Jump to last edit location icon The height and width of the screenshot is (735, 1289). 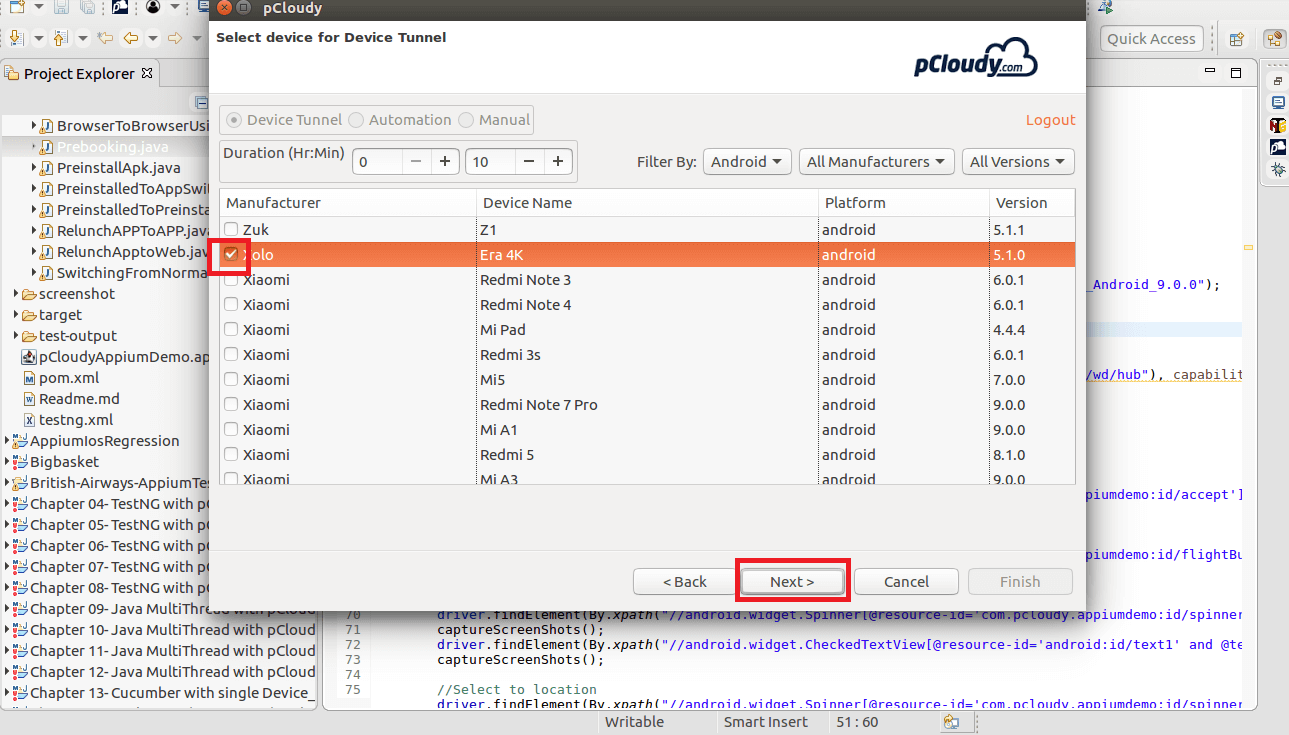105,38
